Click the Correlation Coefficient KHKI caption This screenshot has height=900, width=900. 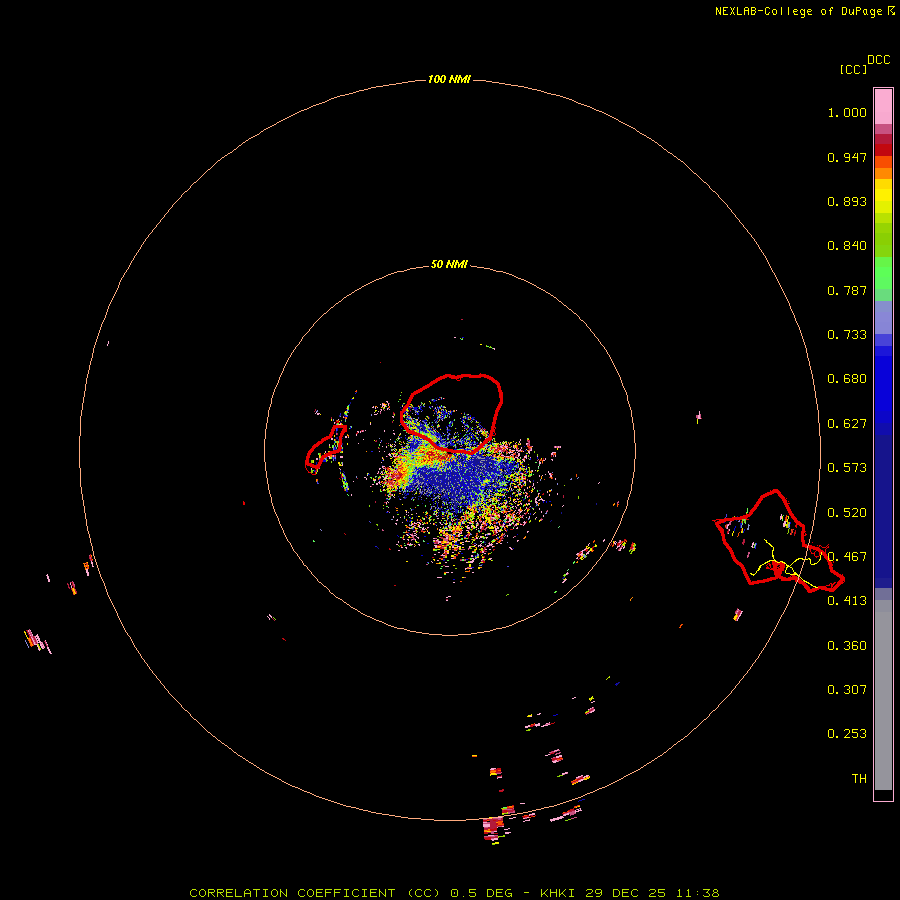(x=454, y=893)
